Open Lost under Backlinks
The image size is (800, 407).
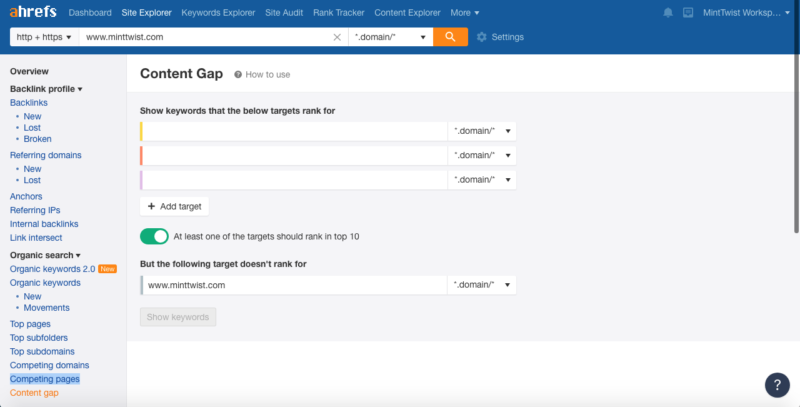32,128
